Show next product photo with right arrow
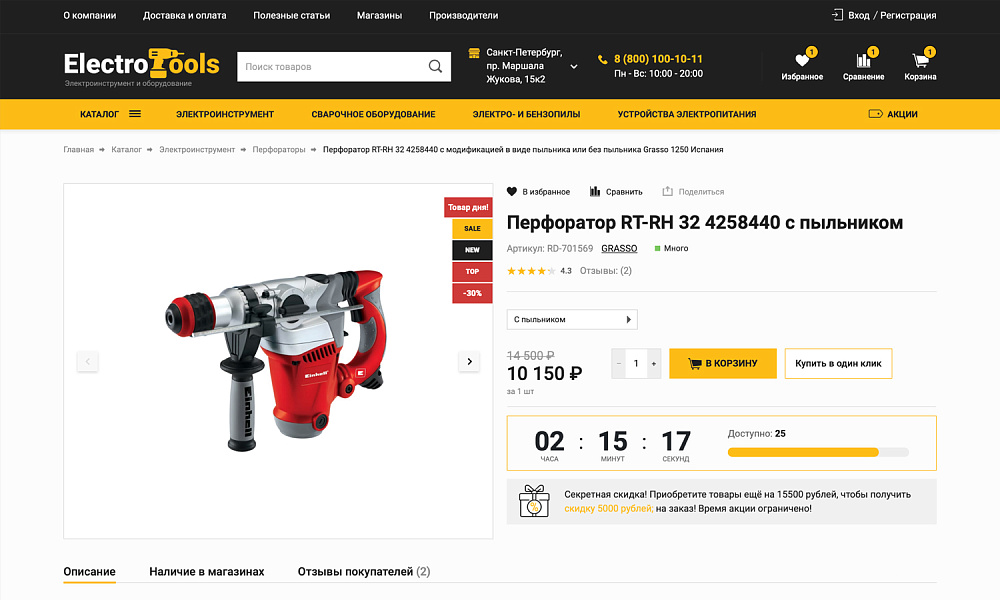 point(468,361)
